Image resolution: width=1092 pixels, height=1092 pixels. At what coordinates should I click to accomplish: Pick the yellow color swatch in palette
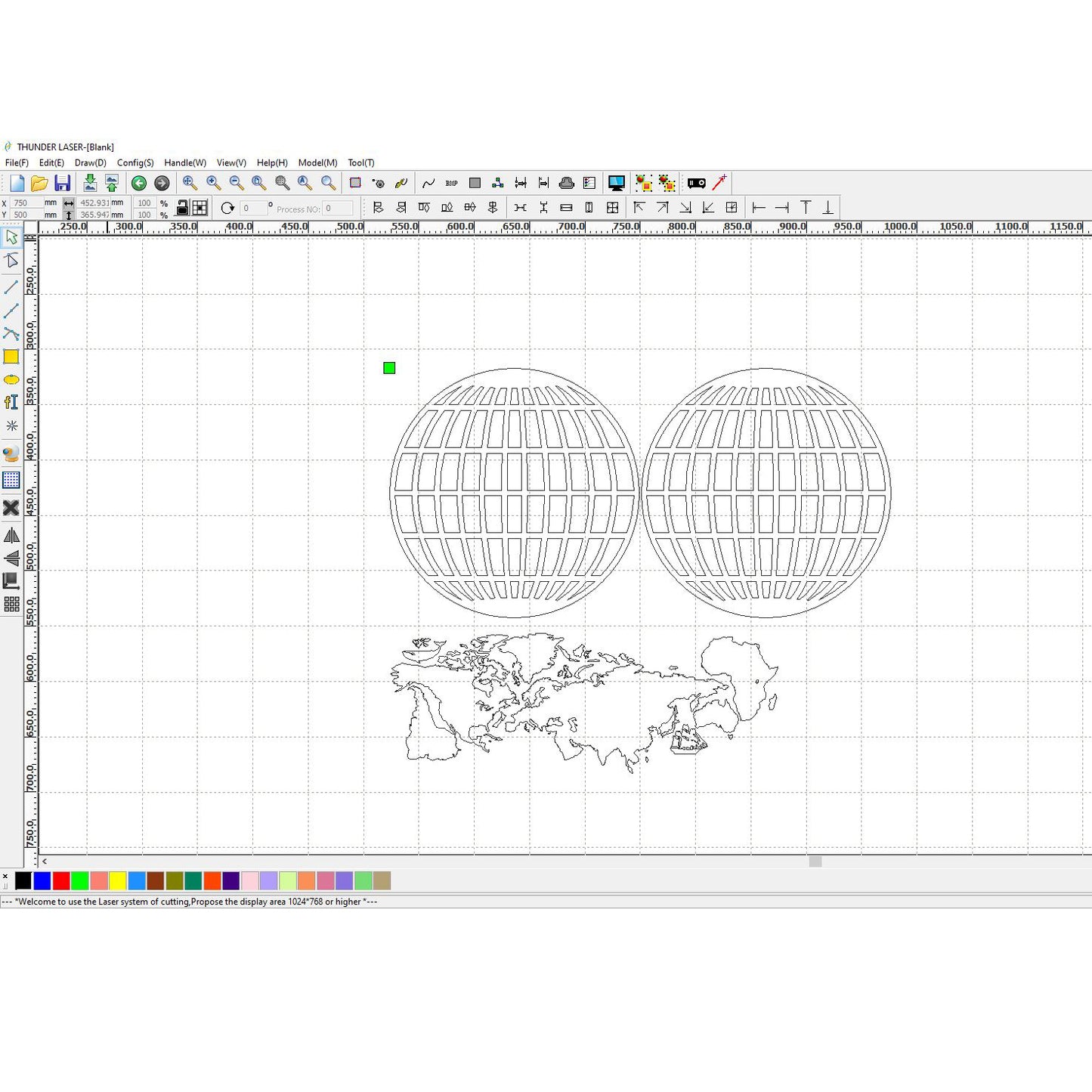118,880
